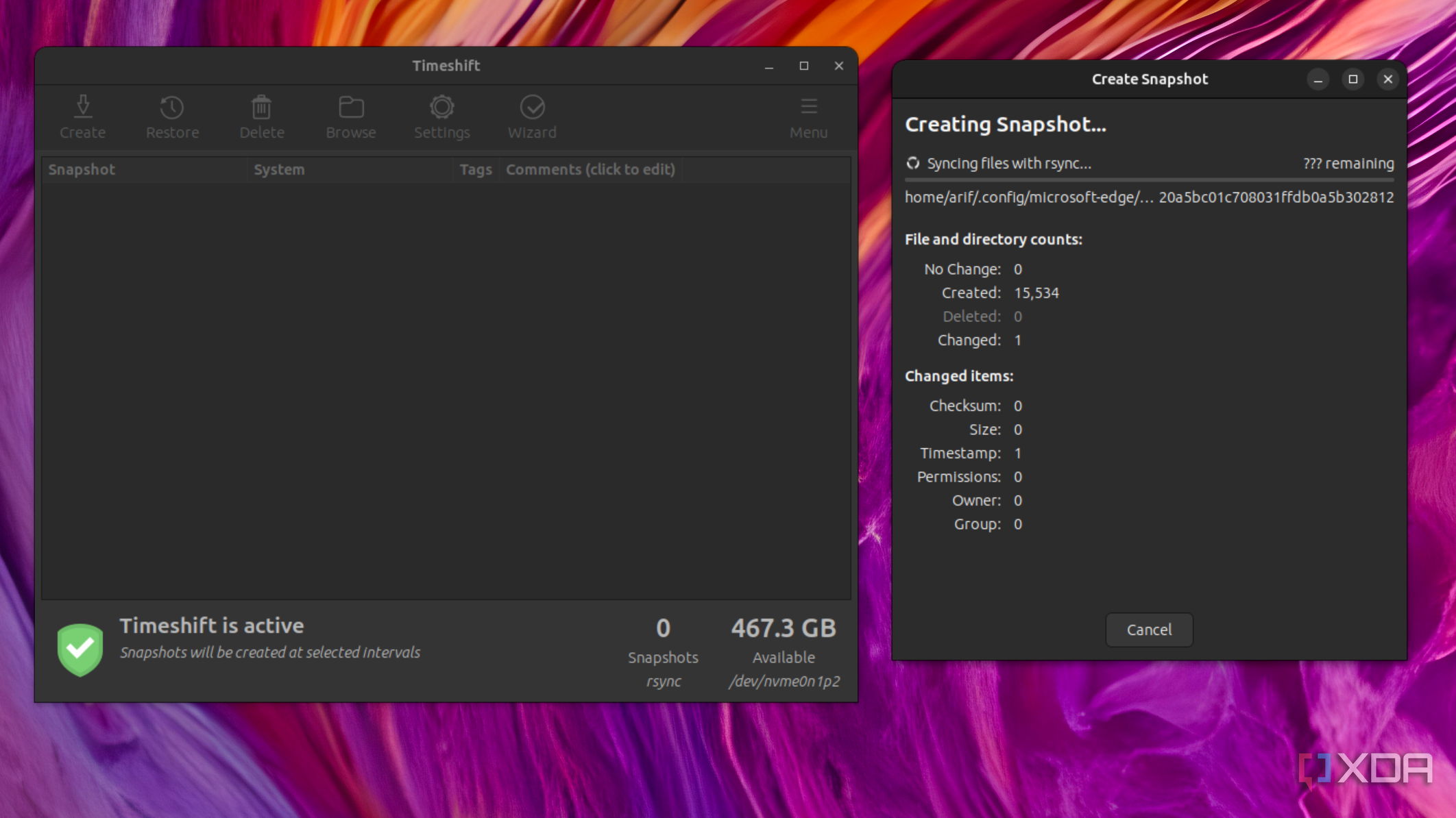Click the green shield status icon

[x=80, y=649]
